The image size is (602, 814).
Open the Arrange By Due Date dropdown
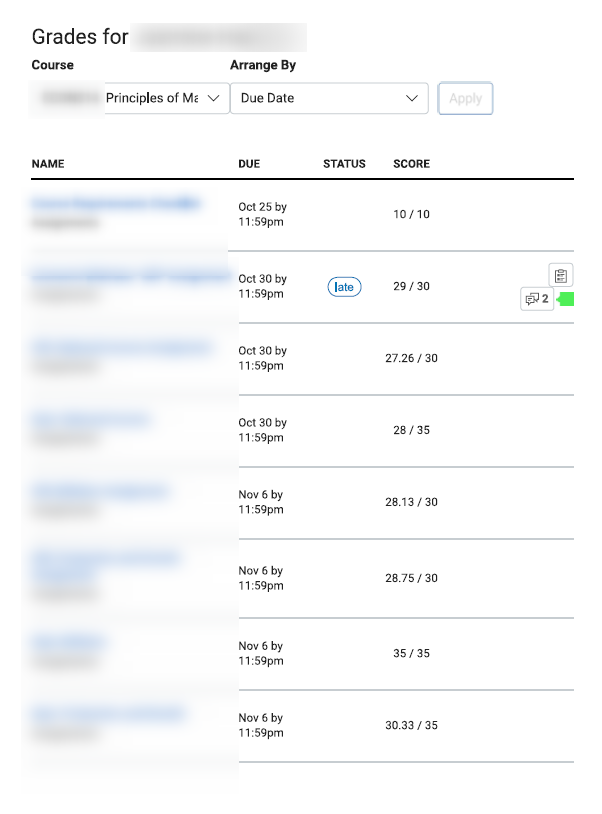click(329, 98)
